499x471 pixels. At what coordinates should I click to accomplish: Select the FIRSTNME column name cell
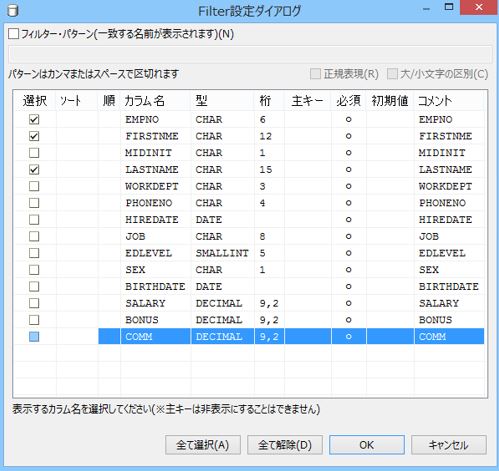[x=156, y=136]
